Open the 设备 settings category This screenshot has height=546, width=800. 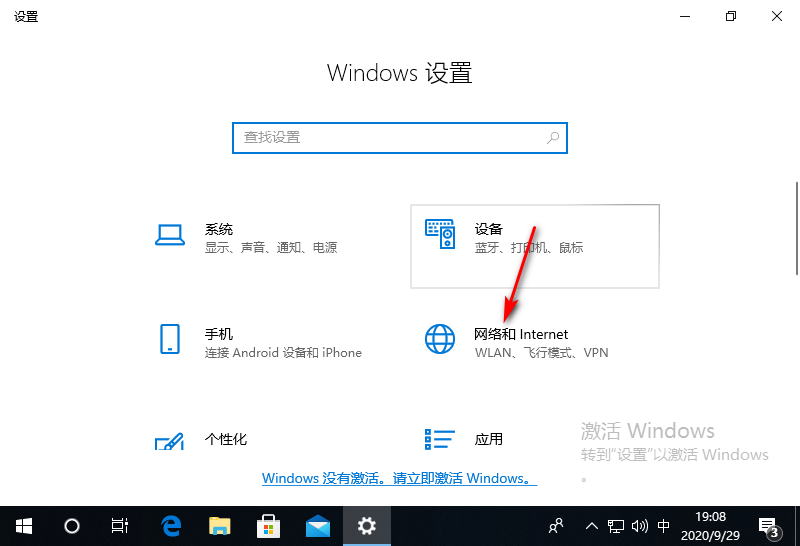[535, 246]
